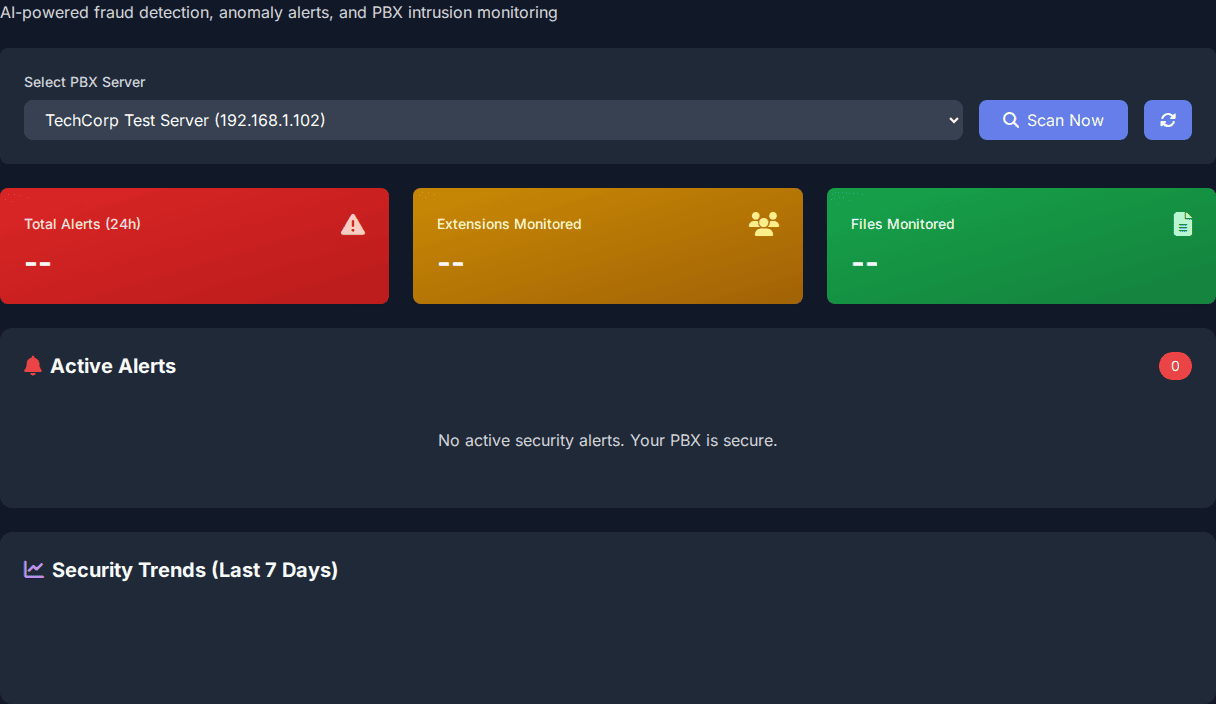The width and height of the screenshot is (1216, 704).
Task: Click the magnifier icon in Scan Now
Action: (x=1011, y=120)
